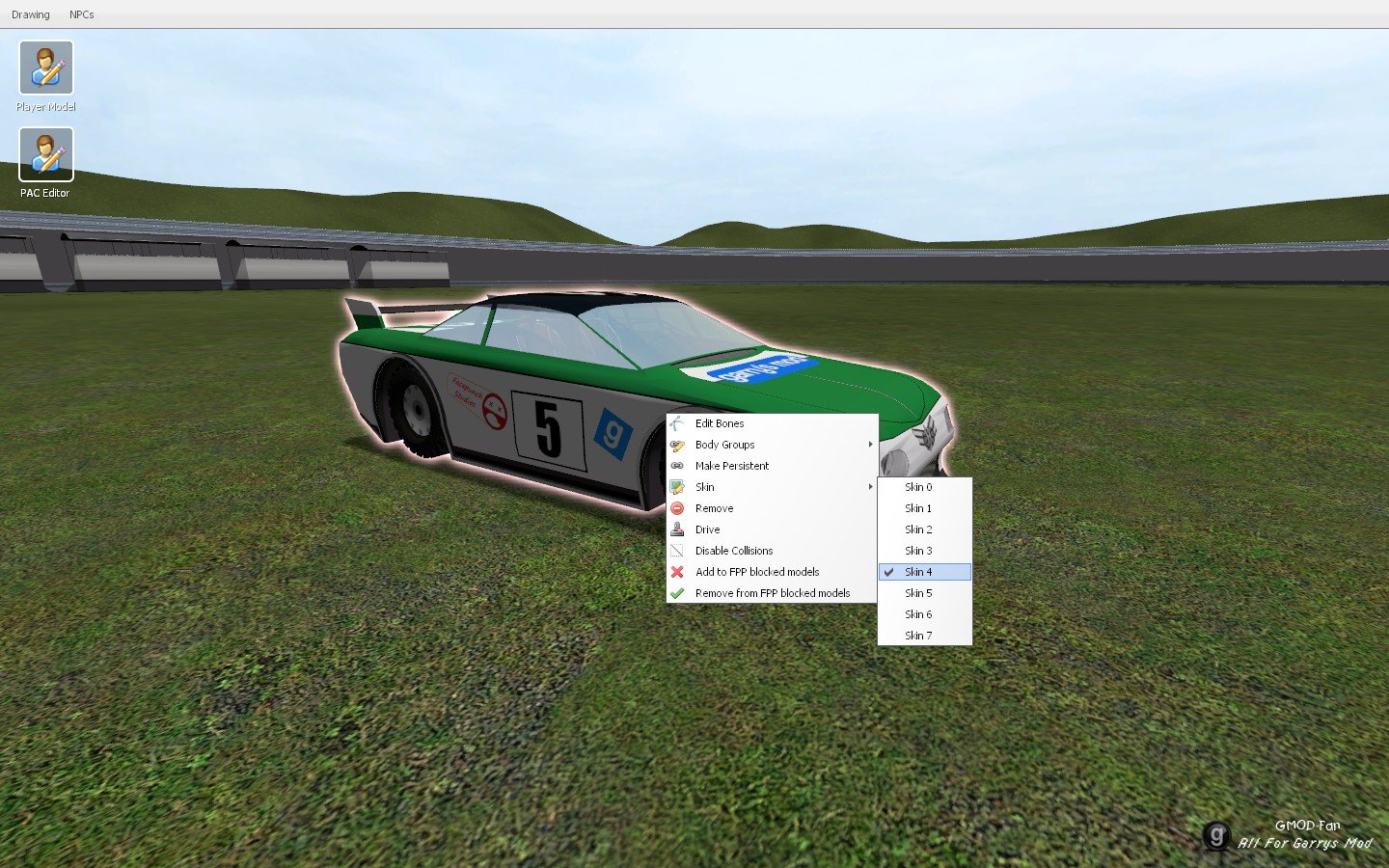Expand the Body Groups submenu arrow
1389x868 pixels.
(870, 445)
